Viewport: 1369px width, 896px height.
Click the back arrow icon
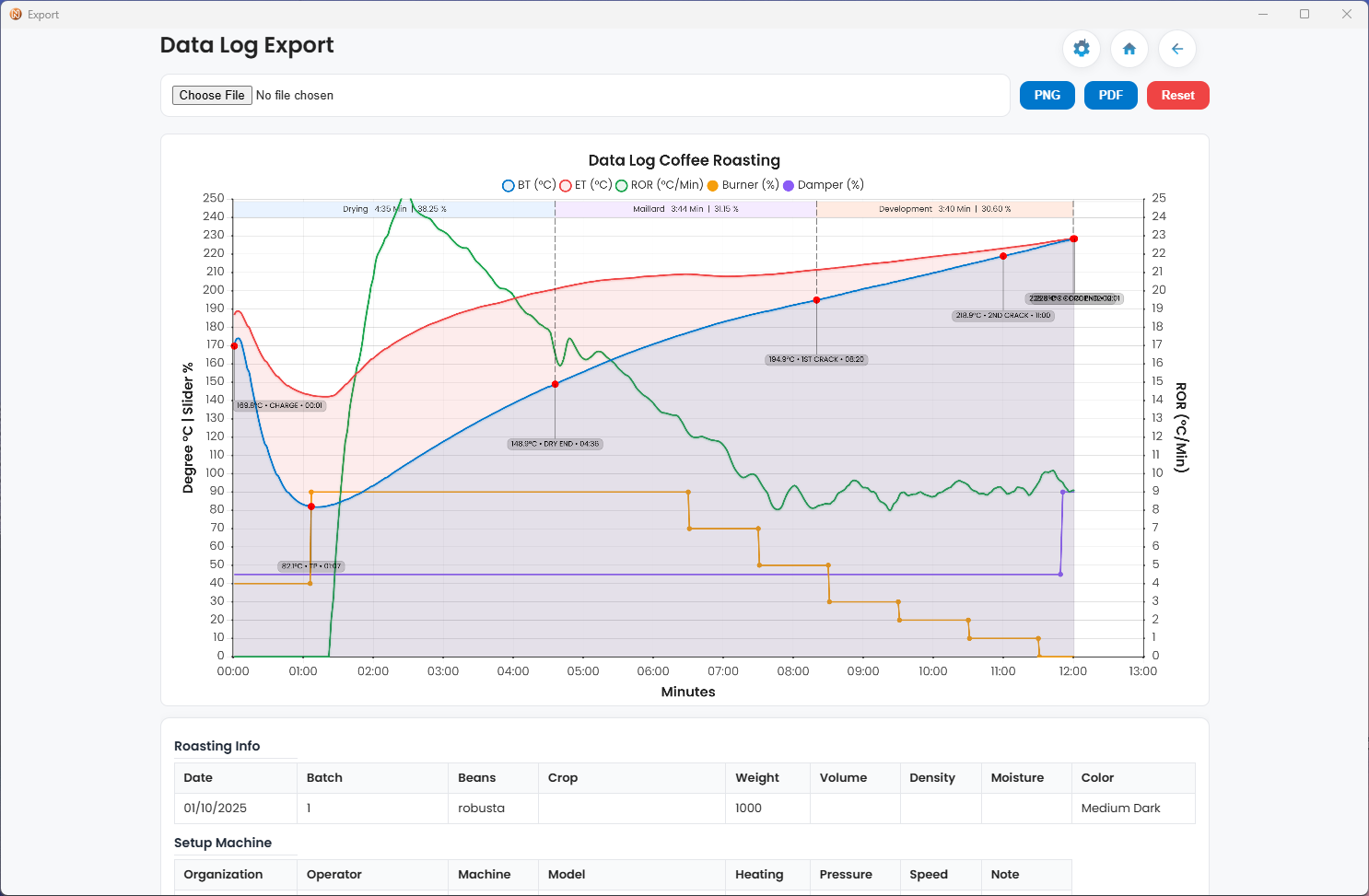(x=1177, y=49)
